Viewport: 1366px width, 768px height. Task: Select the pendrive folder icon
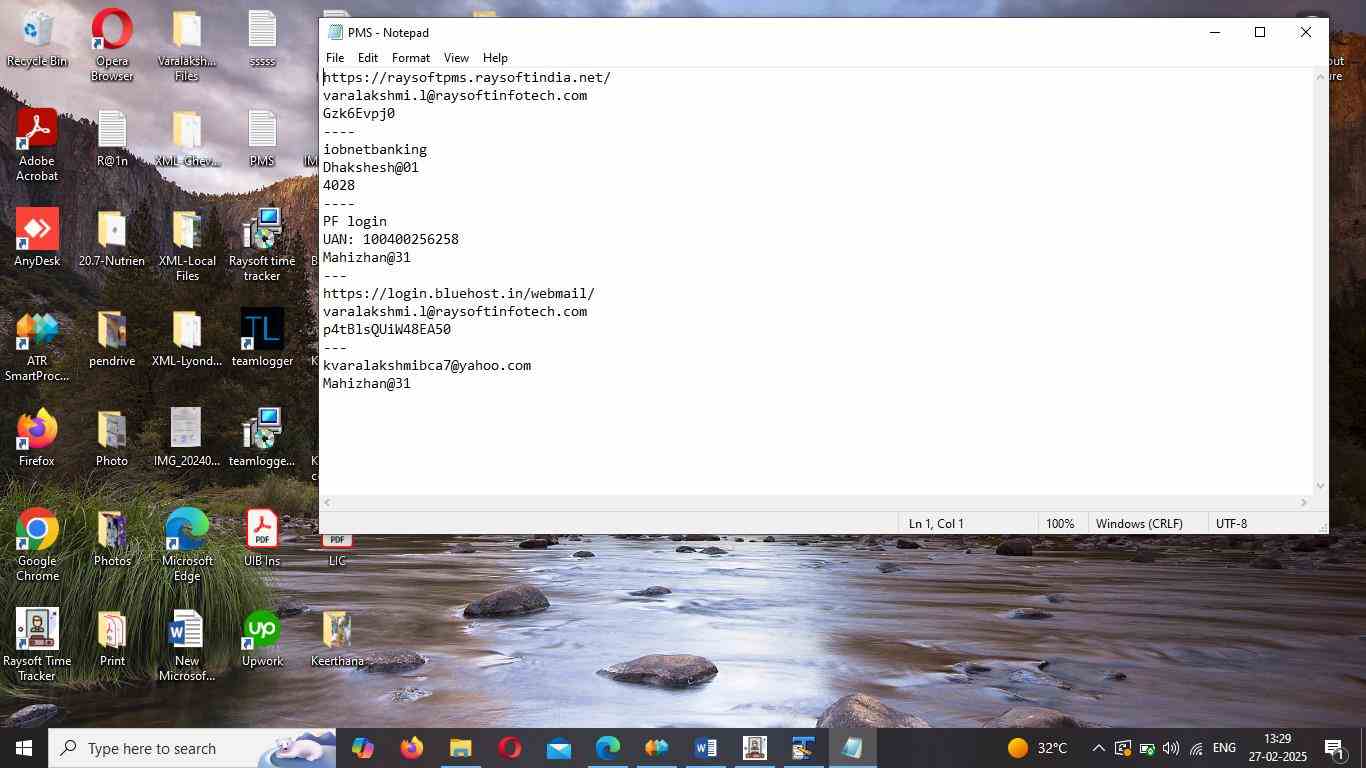[112, 339]
